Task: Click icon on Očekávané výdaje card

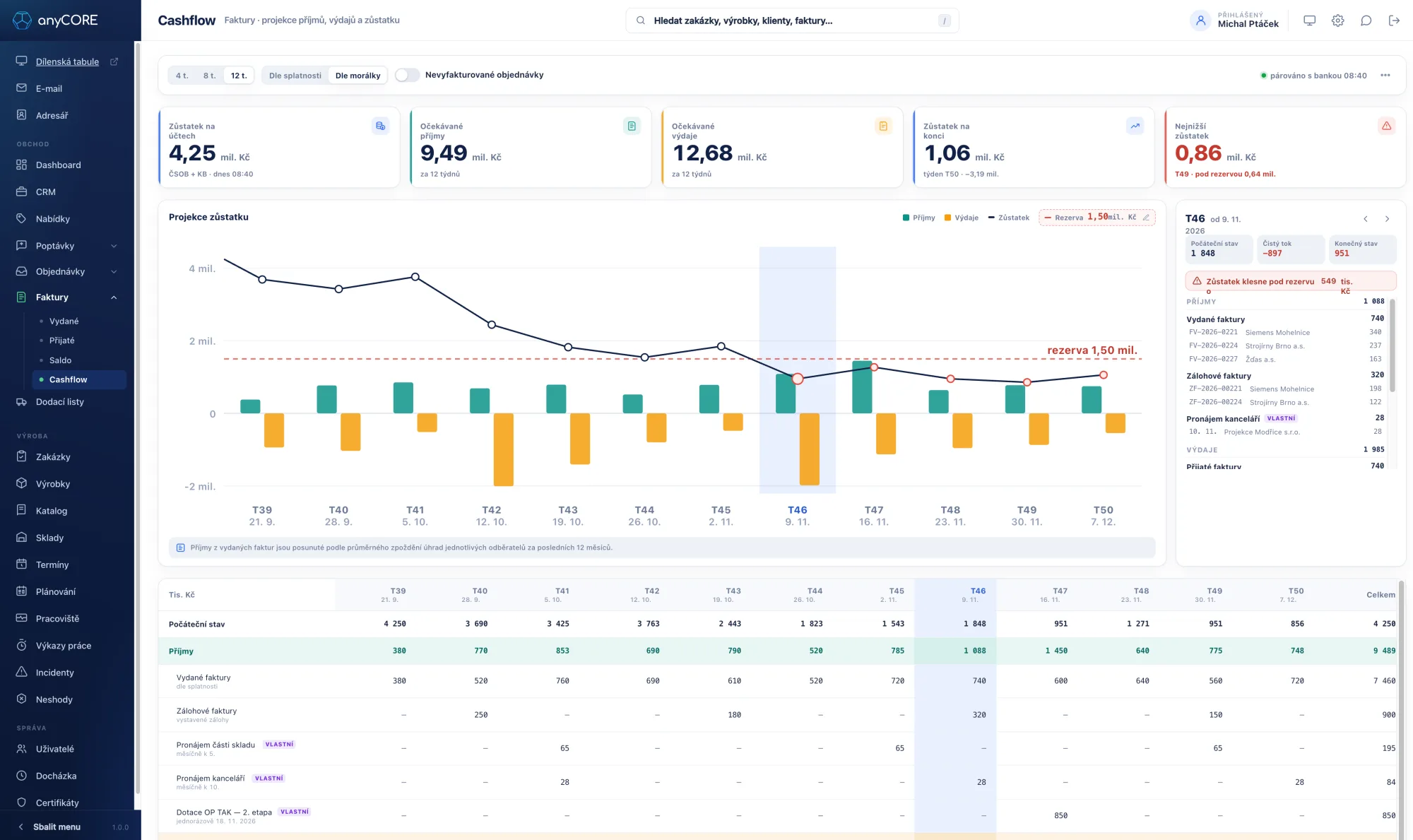Action: pos(883,126)
